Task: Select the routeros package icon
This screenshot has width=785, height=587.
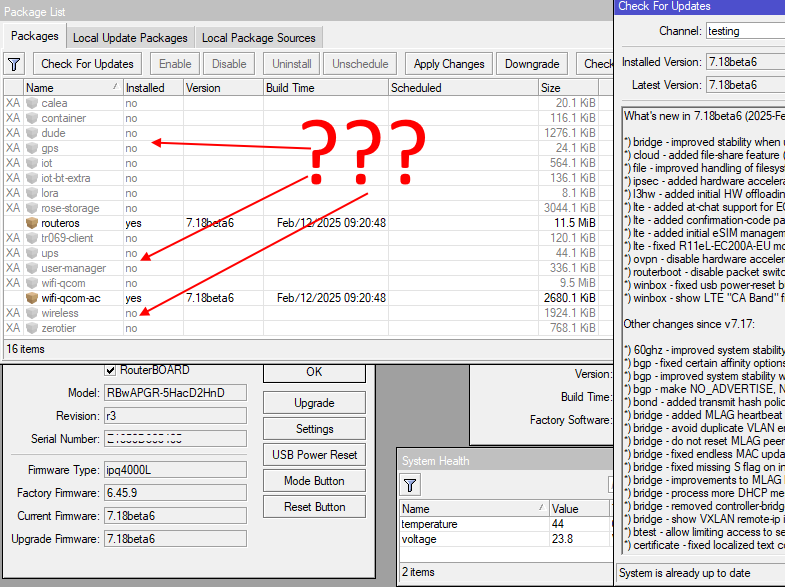Action: click(x=32, y=223)
